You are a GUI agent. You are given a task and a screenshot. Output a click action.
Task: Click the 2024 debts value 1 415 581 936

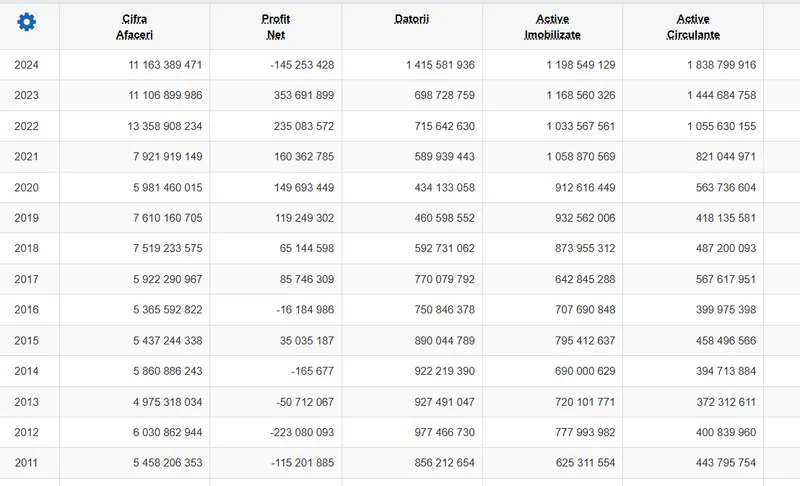tap(440, 65)
